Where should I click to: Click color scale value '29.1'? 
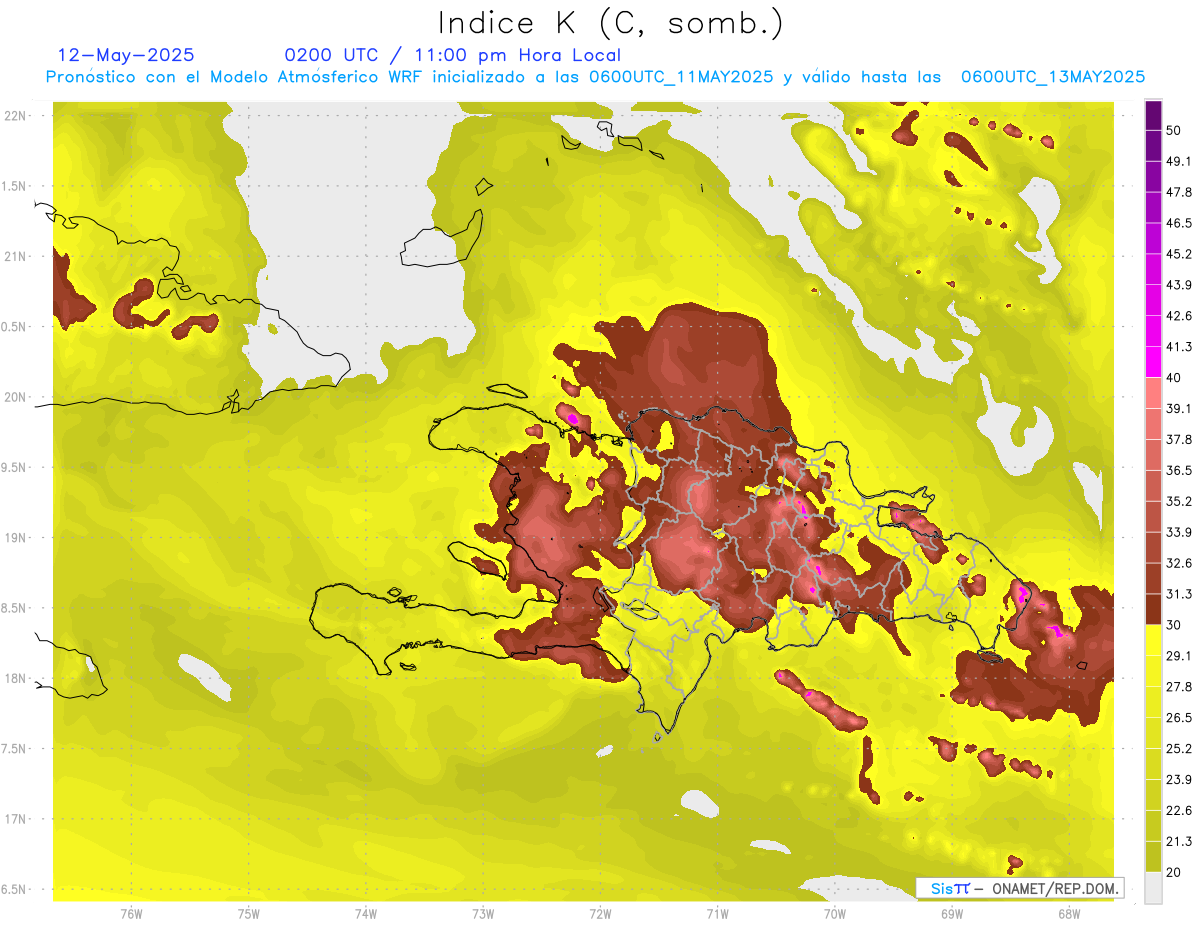tap(1179, 656)
